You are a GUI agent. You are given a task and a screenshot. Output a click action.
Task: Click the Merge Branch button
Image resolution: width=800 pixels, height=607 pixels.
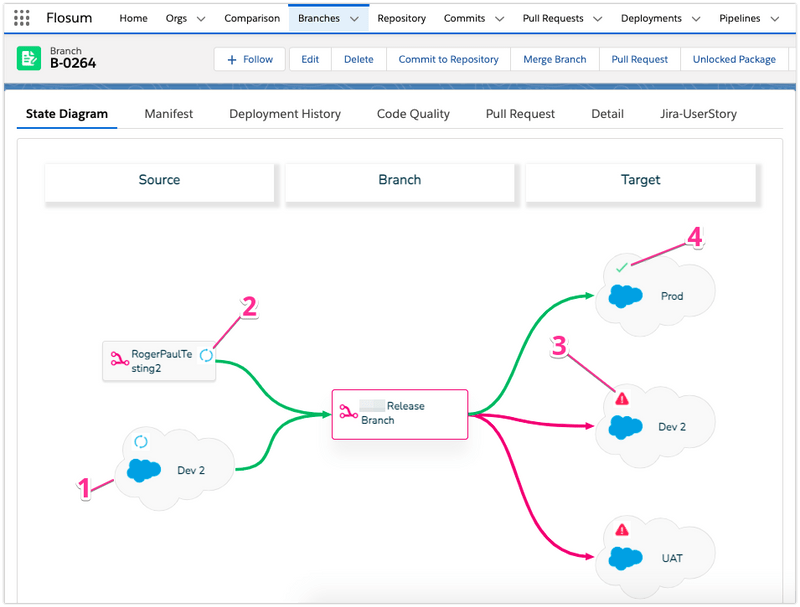pos(555,59)
